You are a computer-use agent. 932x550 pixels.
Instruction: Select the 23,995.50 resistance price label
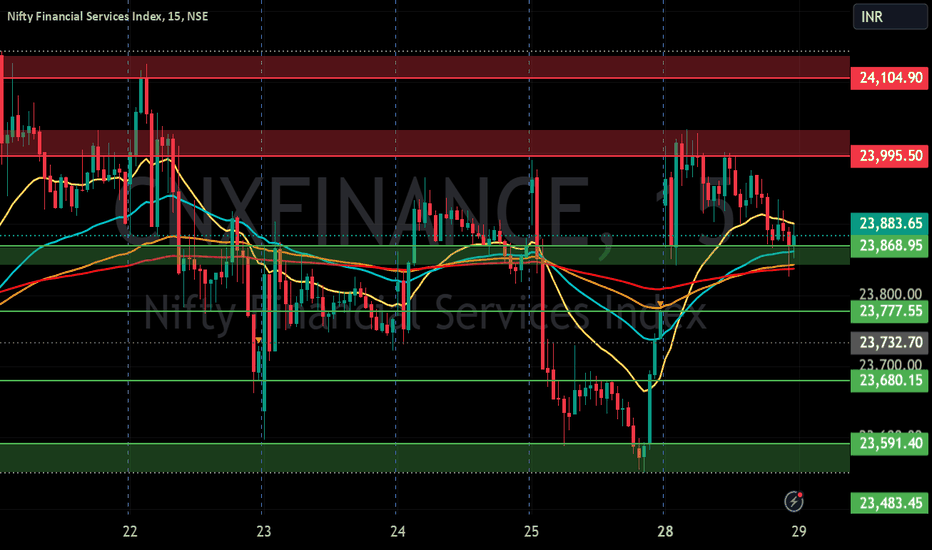click(x=889, y=156)
